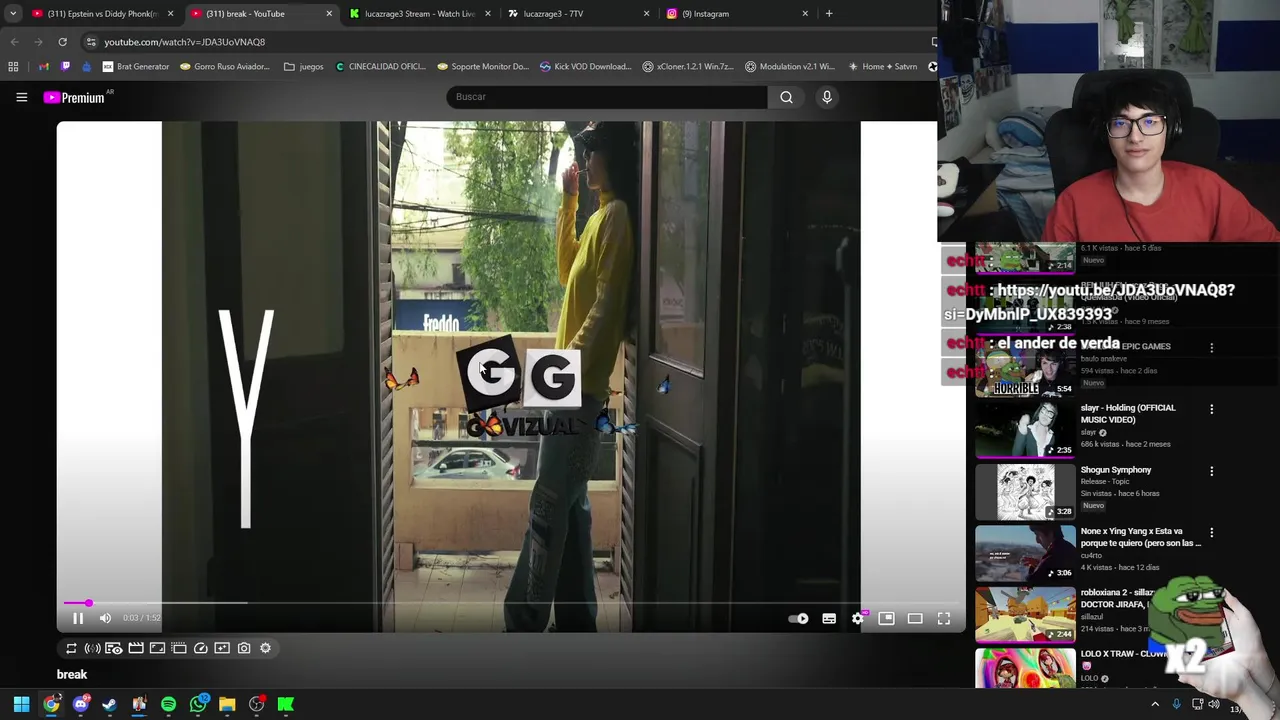
Task: Click the cinema clapperboard icon below player
Action: pyautogui.click(x=136, y=648)
